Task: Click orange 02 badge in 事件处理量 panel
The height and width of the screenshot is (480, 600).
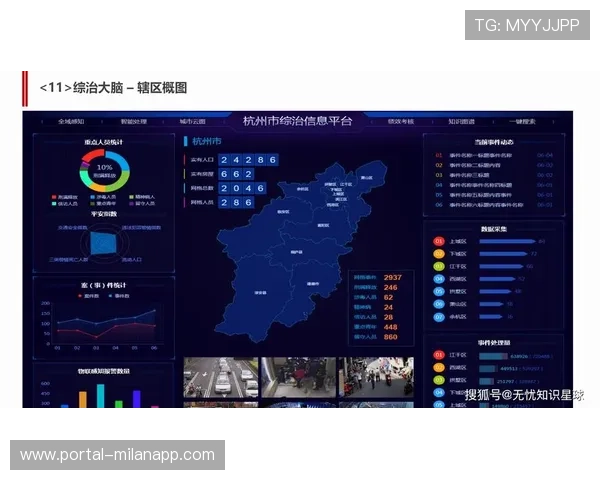Action: [439, 368]
